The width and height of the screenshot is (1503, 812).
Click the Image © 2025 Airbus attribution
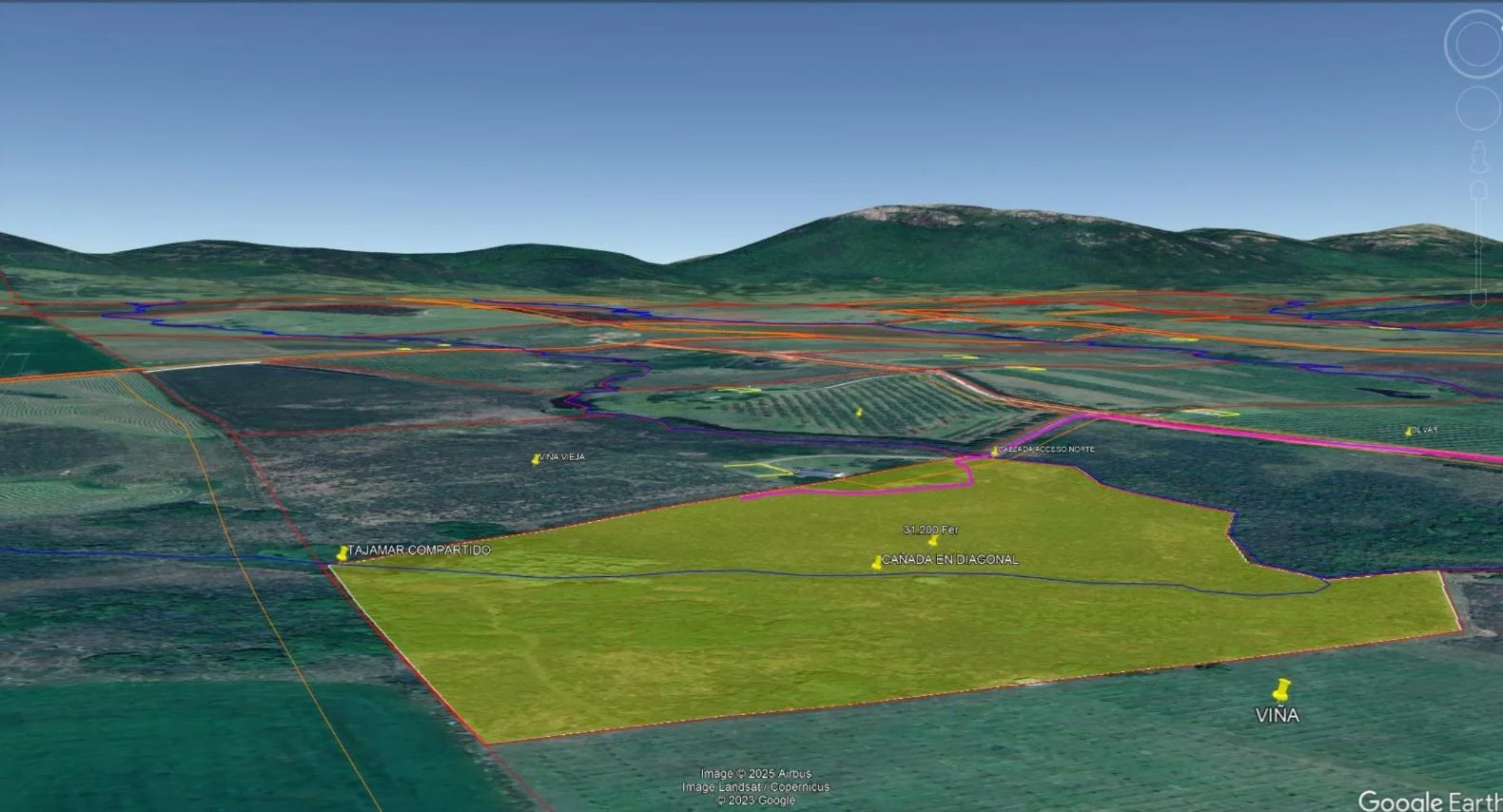(x=755, y=774)
